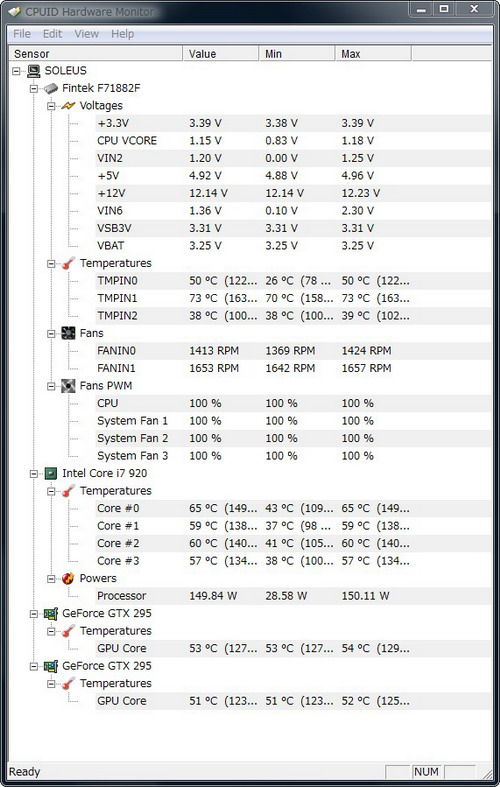The image size is (500, 787).
Task: Click the first GeForce GTX 295 card icon
Action: (51, 613)
